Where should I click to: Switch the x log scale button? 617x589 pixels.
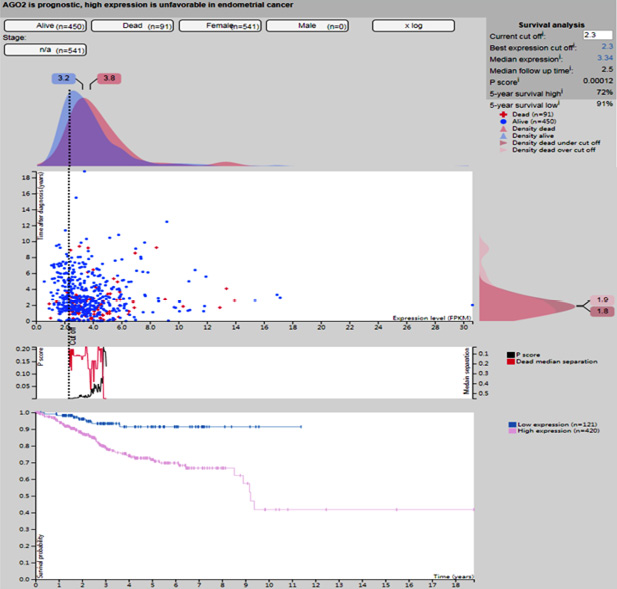click(414, 26)
